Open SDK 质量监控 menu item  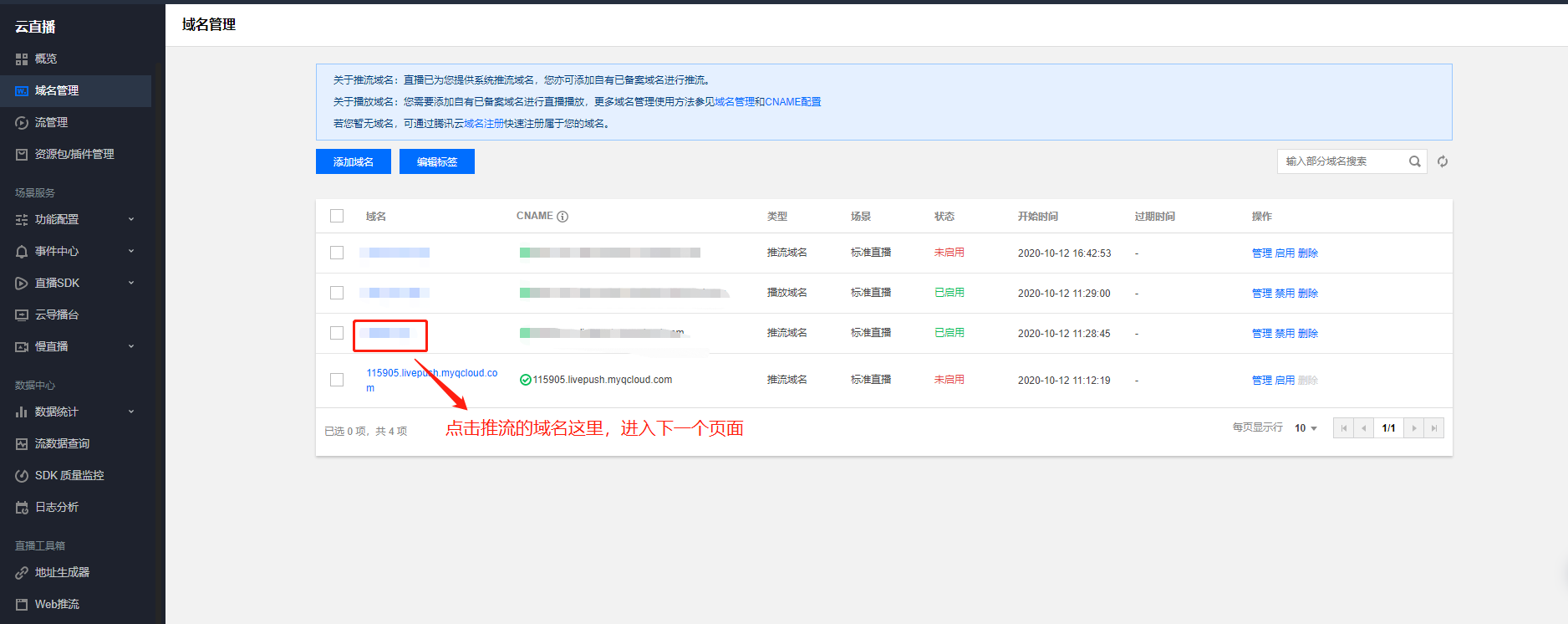[x=69, y=475]
